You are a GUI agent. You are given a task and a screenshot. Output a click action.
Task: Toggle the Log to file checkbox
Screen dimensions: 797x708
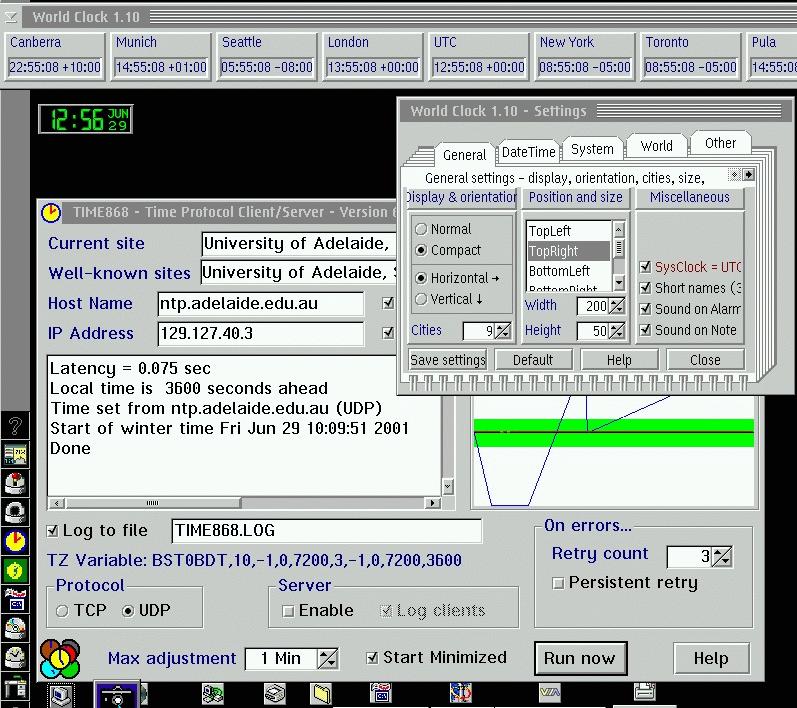(52, 531)
